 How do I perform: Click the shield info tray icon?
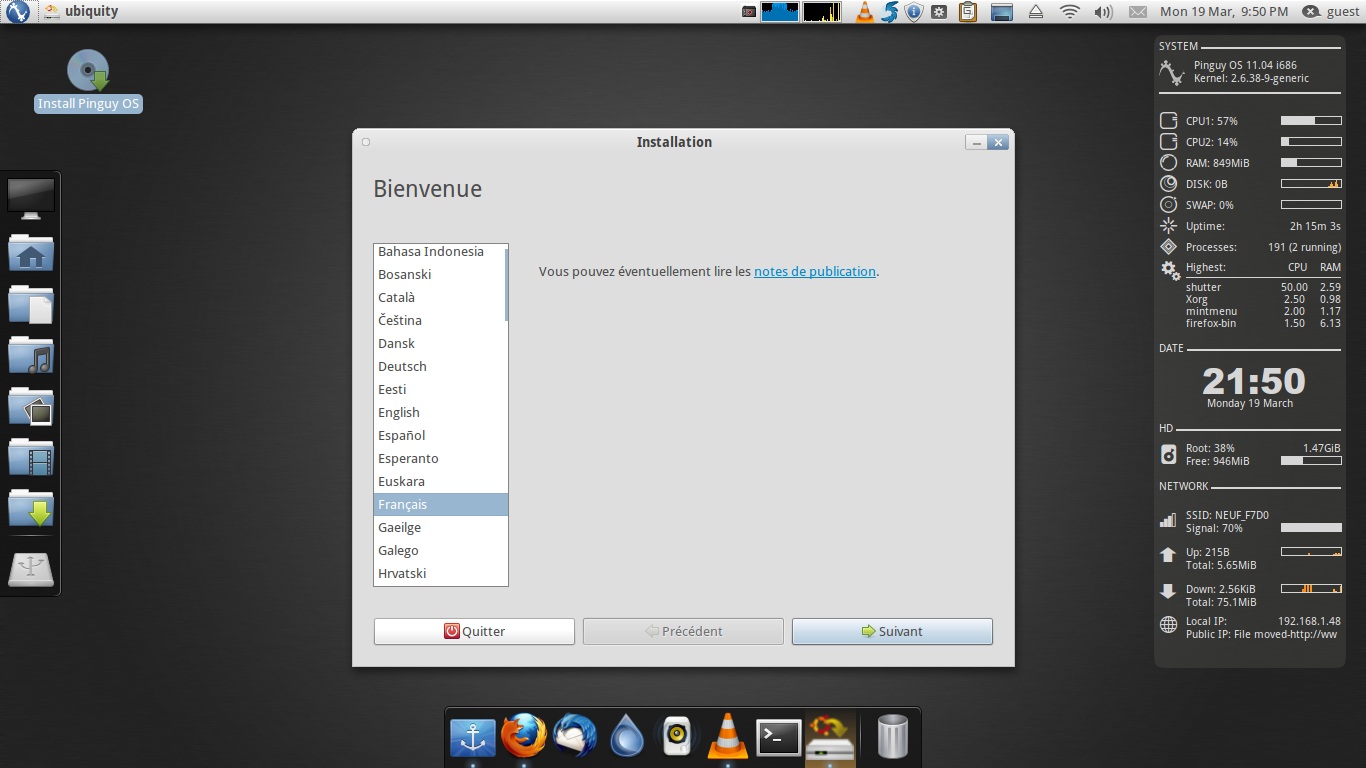pyautogui.click(x=914, y=12)
